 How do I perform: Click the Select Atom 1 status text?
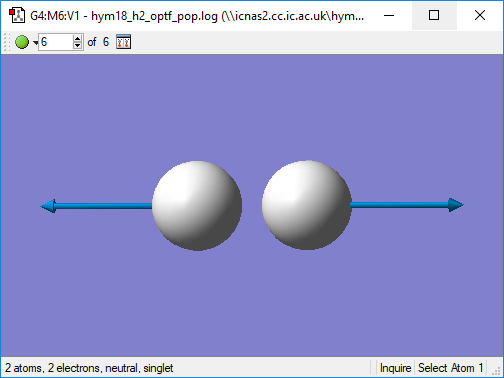click(x=451, y=368)
